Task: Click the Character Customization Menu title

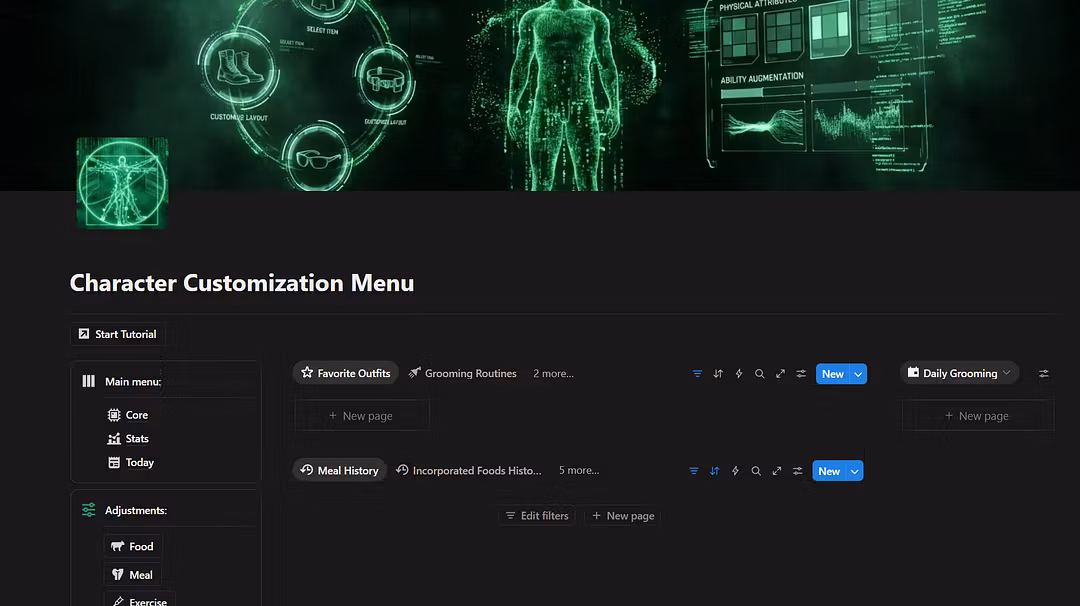Action: 242,283
